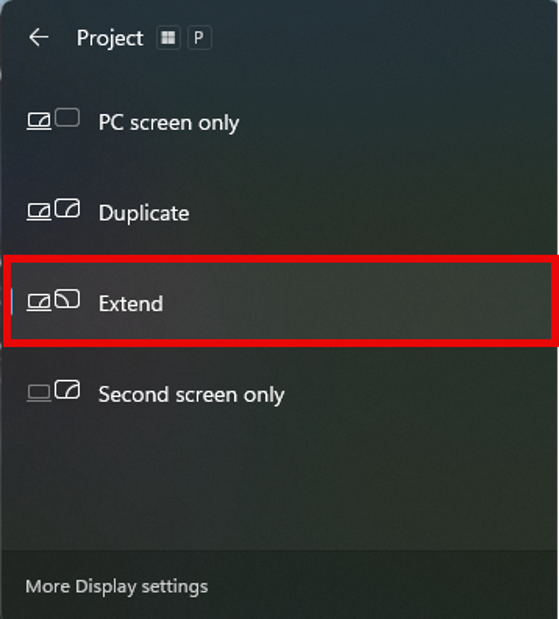Switch to Second screen only
Screen dimensions: 559x619
pyautogui.click(x=191, y=394)
